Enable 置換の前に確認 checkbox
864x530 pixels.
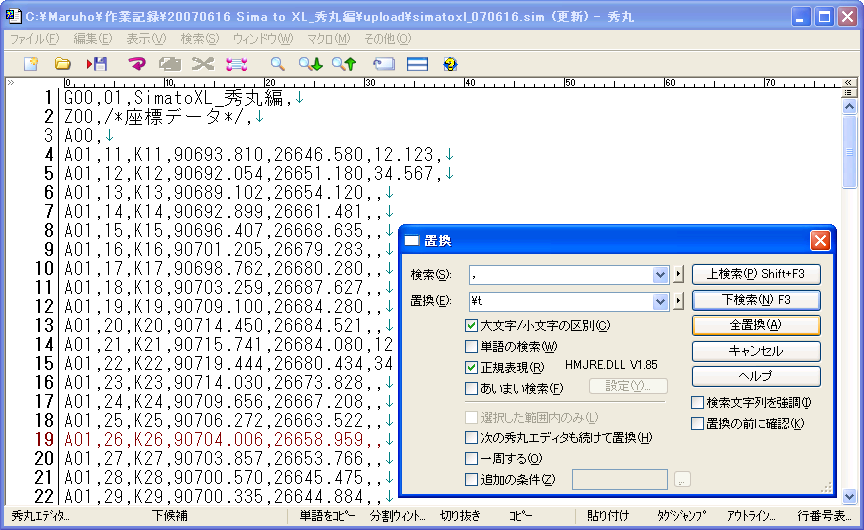[697, 424]
